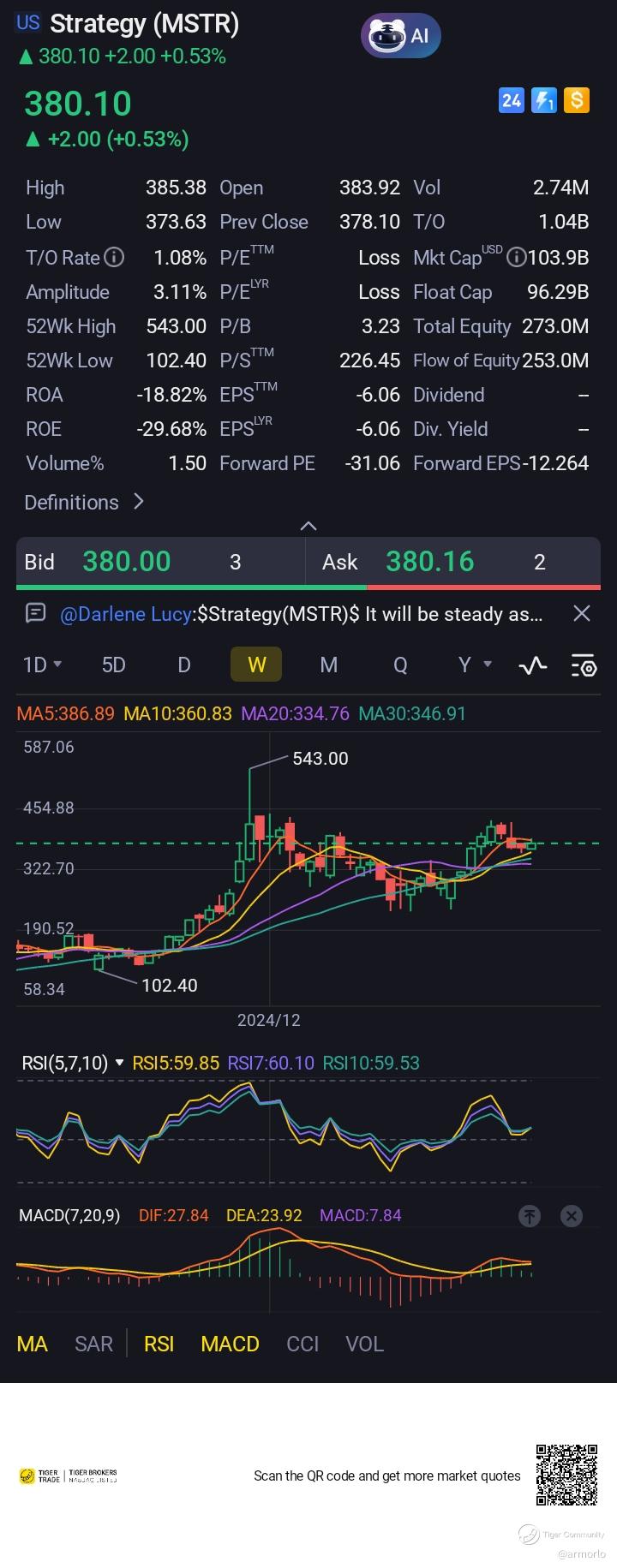Tap the 2024/12 date label
617x1568 pixels.
269,1020
